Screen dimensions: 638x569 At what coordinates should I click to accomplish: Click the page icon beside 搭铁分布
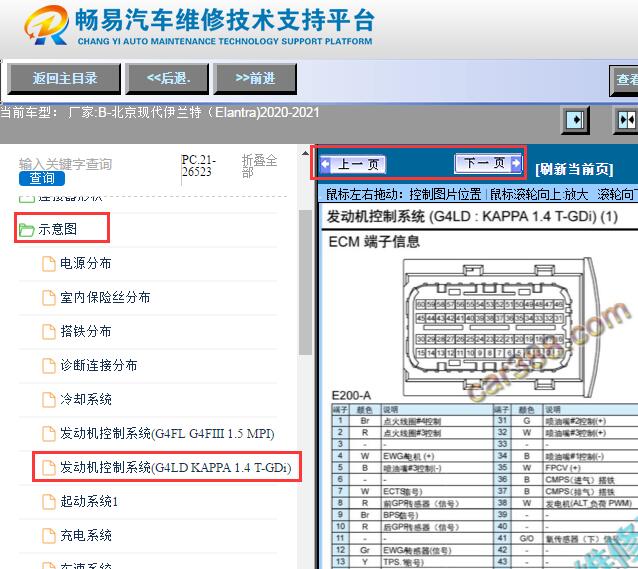click(x=49, y=332)
